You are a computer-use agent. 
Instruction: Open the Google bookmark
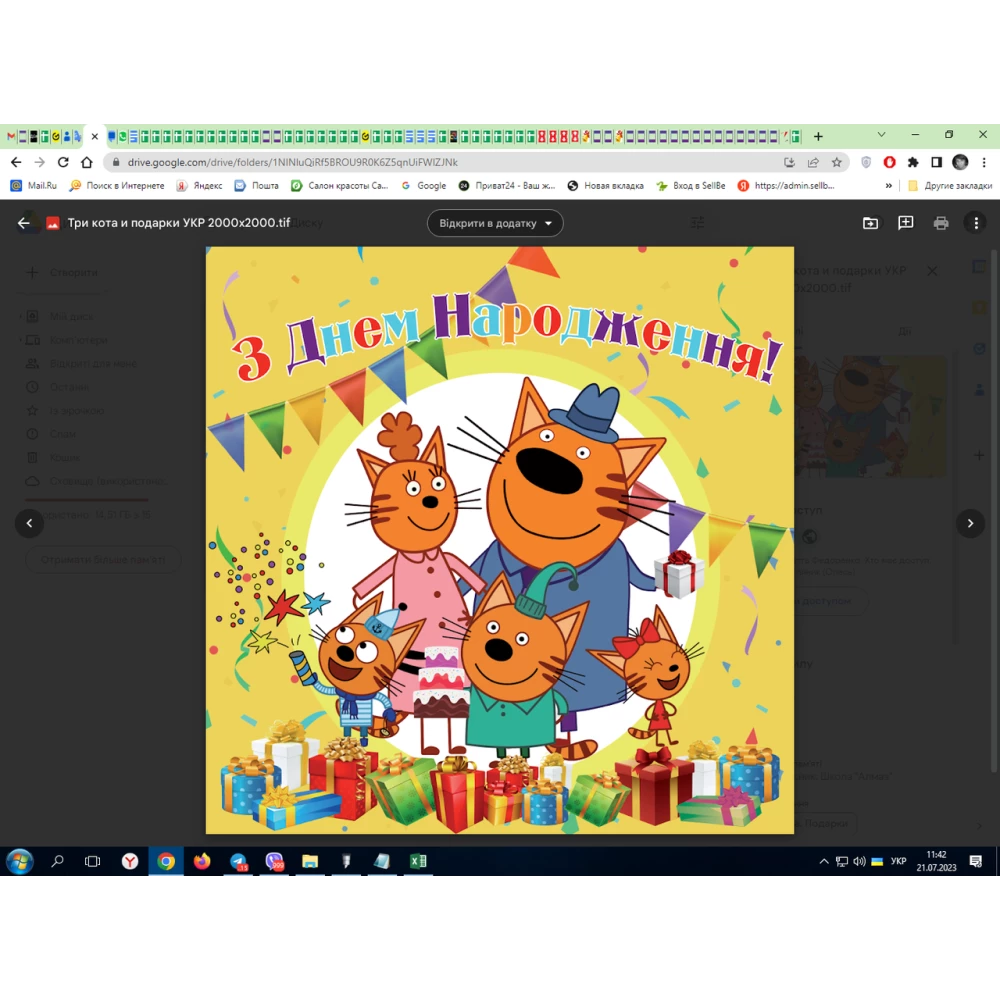(423, 186)
